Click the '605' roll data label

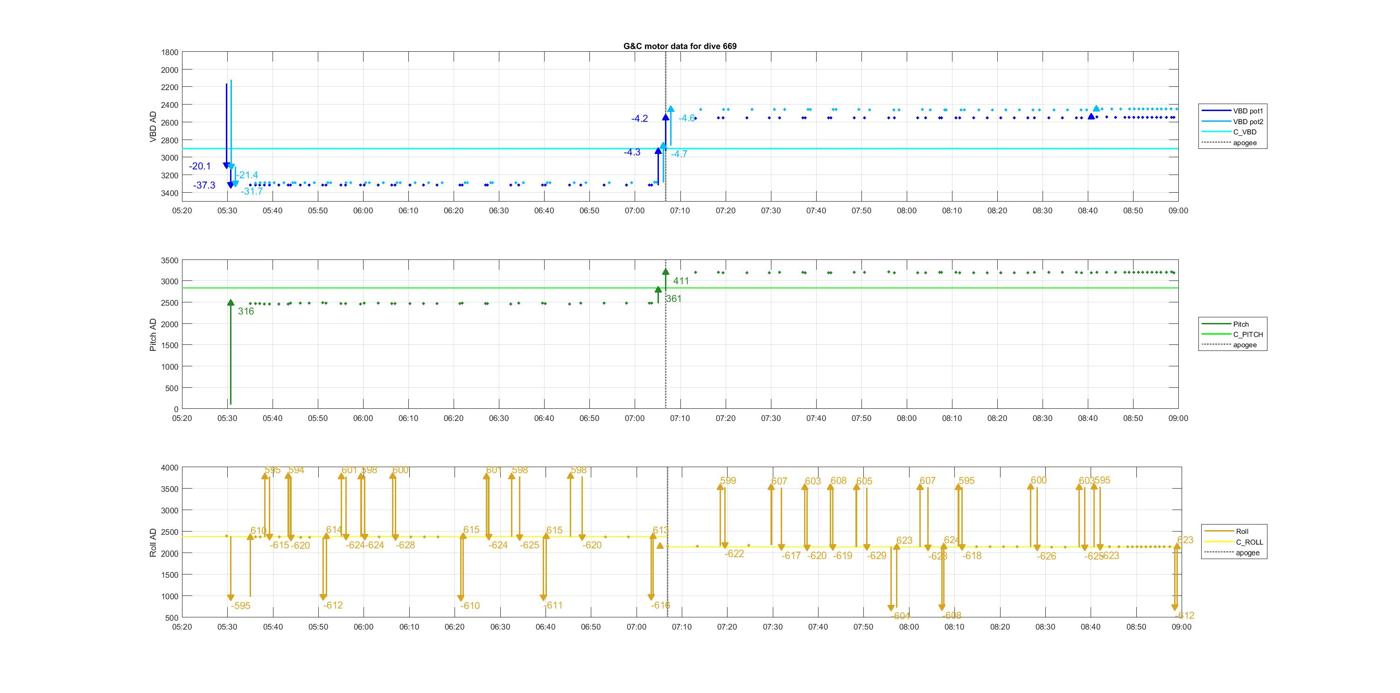click(864, 481)
